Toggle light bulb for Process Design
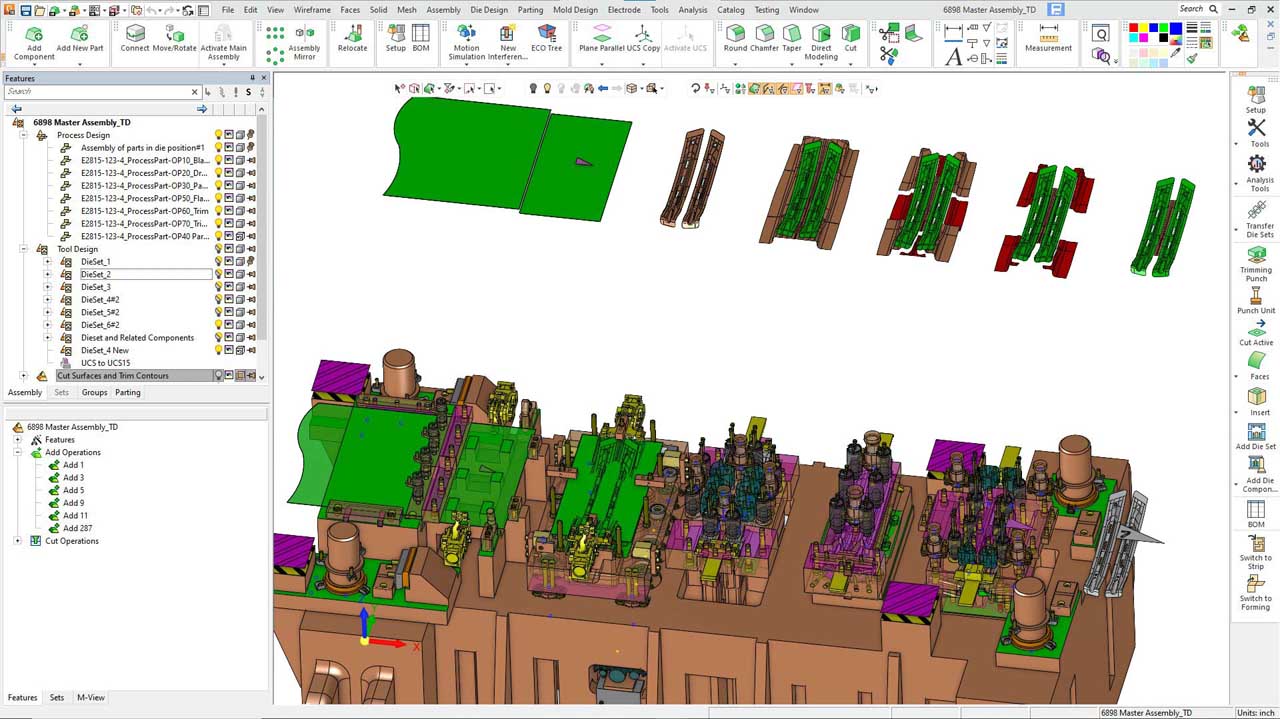1280x719 pixels. [x=218, y=135]
